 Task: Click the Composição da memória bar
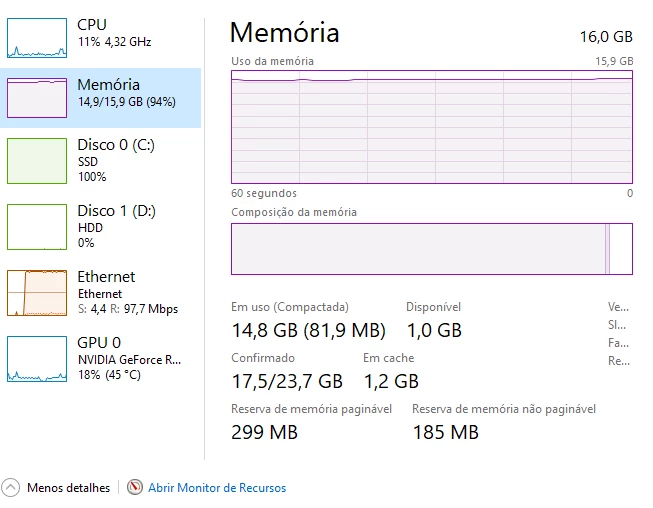[431, 248]
